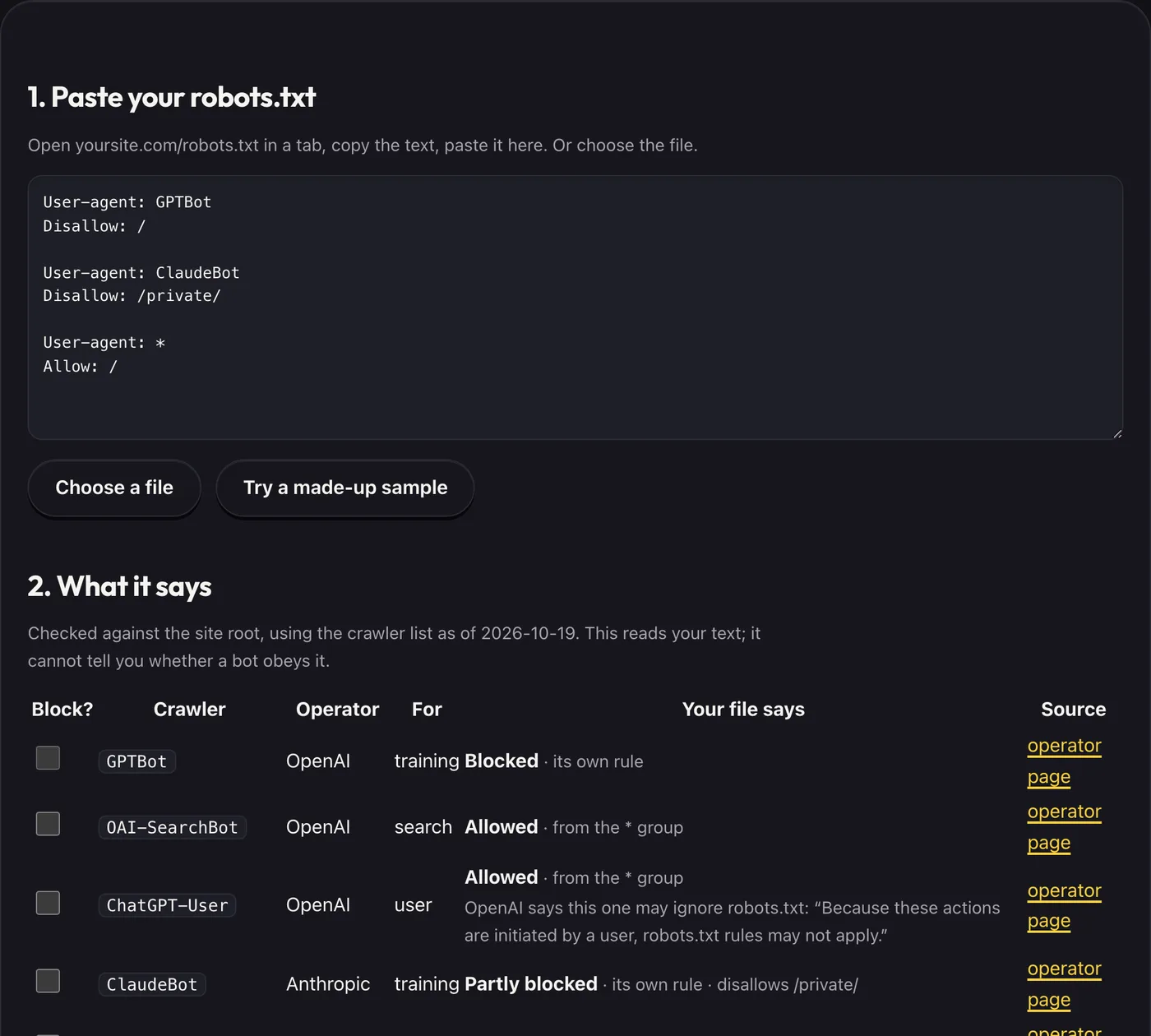Open the operator page link for GPTBot

[1064, 761]
